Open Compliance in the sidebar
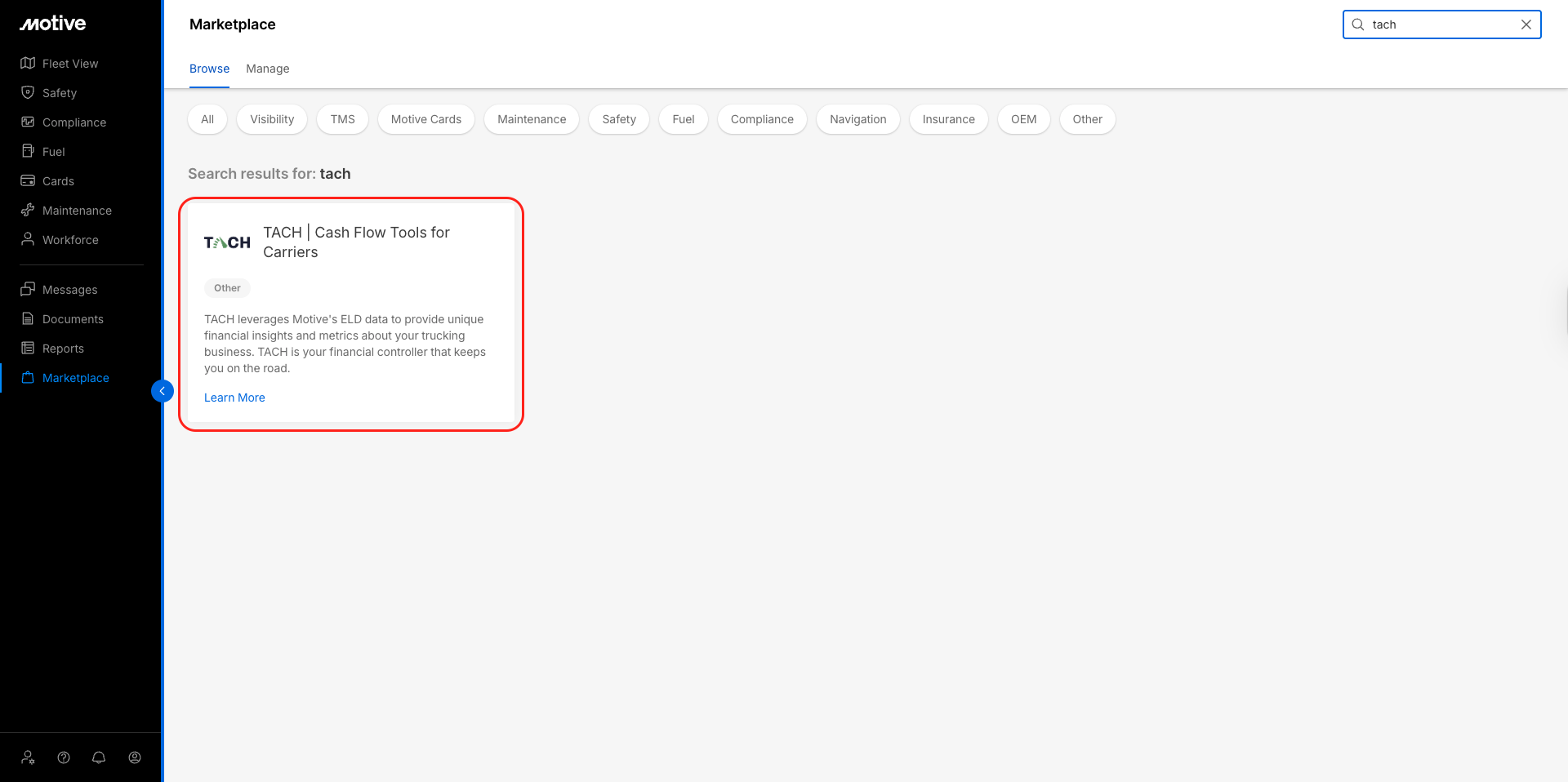 tap(74, 122)
